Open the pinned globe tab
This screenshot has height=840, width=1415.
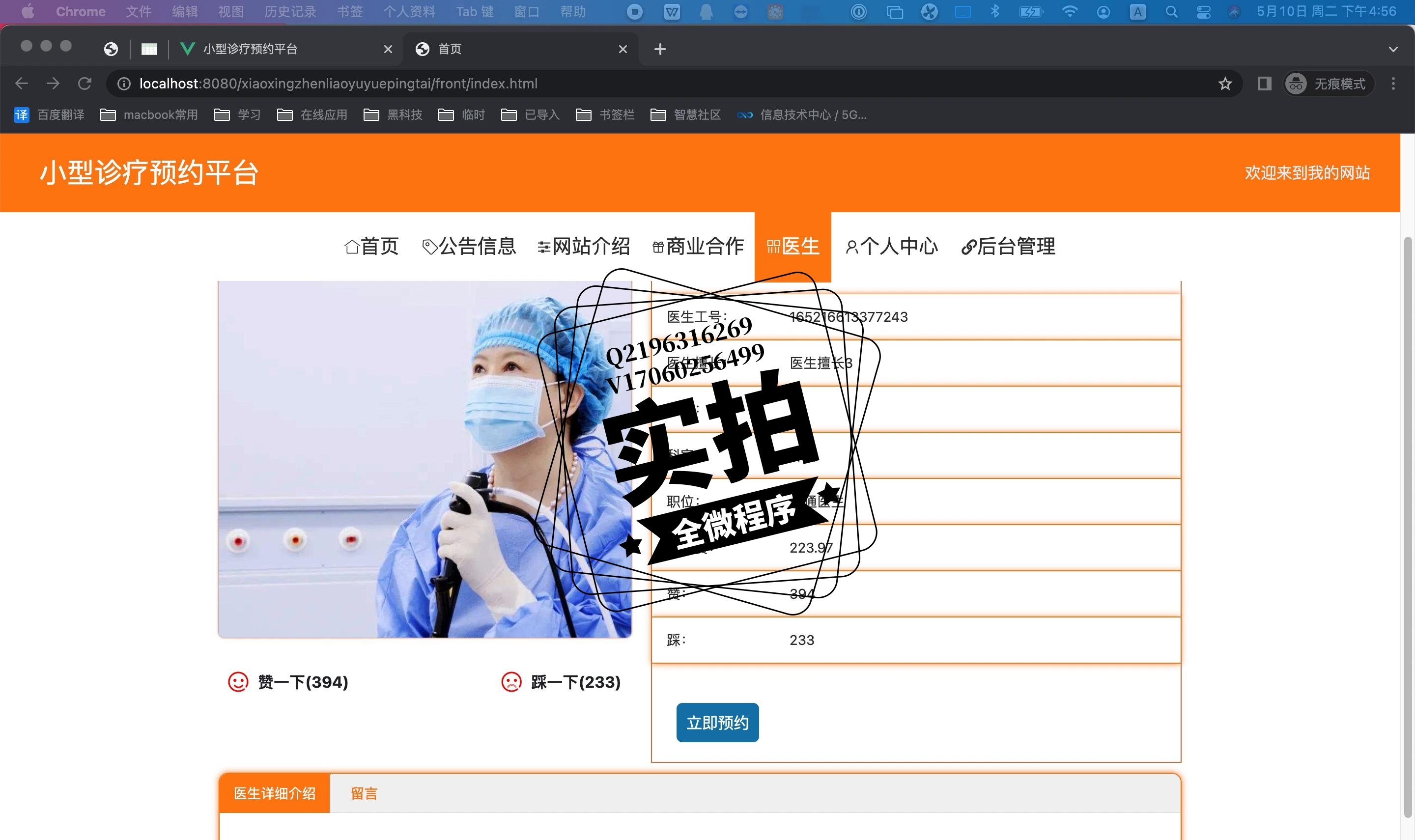pos(111,49)
